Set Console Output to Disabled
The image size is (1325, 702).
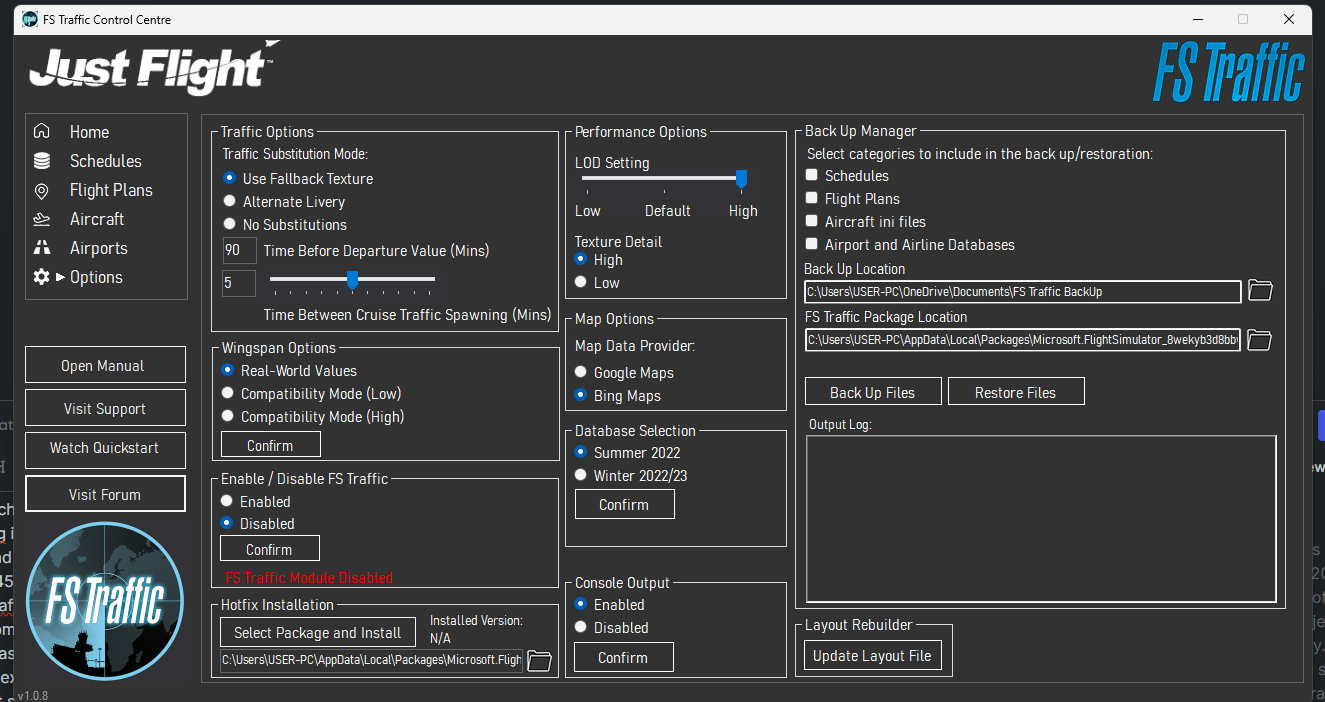(581, 627)
